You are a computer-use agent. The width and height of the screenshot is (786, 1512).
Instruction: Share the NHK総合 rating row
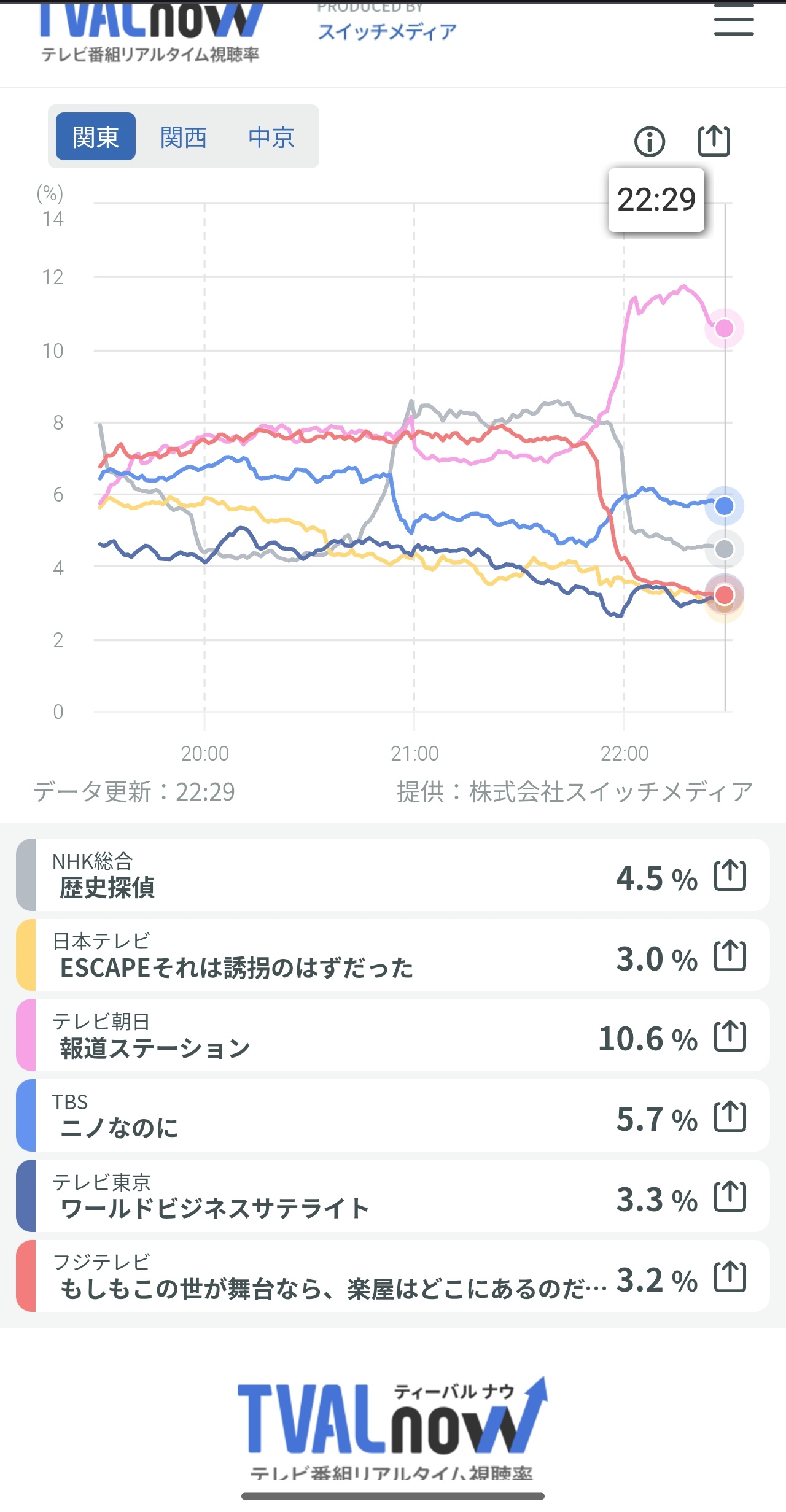click(730, 875)
